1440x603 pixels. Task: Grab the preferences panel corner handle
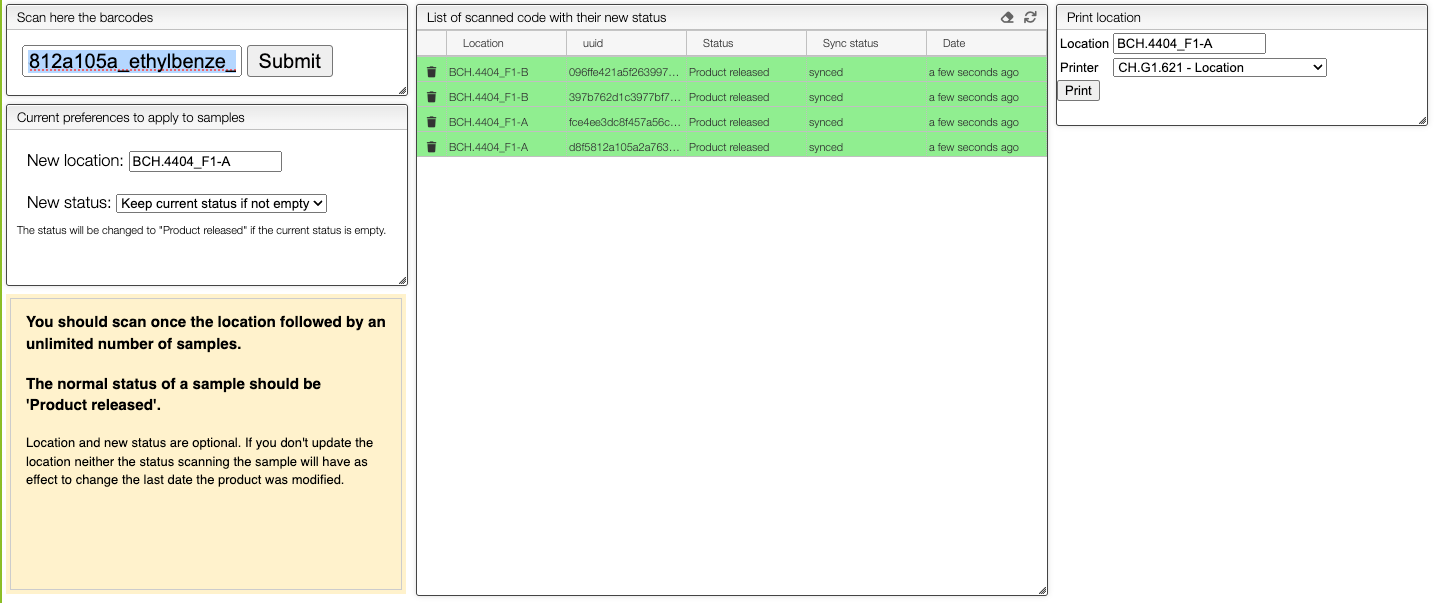coord(402,280)
